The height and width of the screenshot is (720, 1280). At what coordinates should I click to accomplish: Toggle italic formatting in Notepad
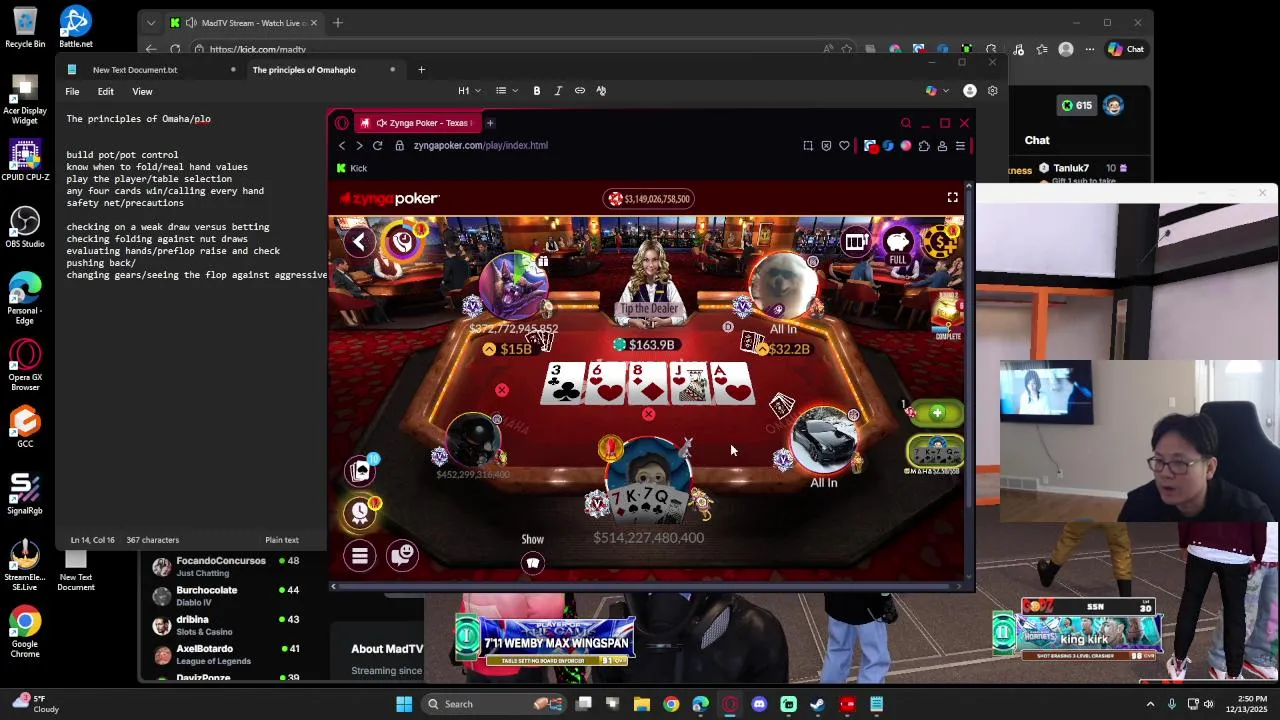[558, 91]
